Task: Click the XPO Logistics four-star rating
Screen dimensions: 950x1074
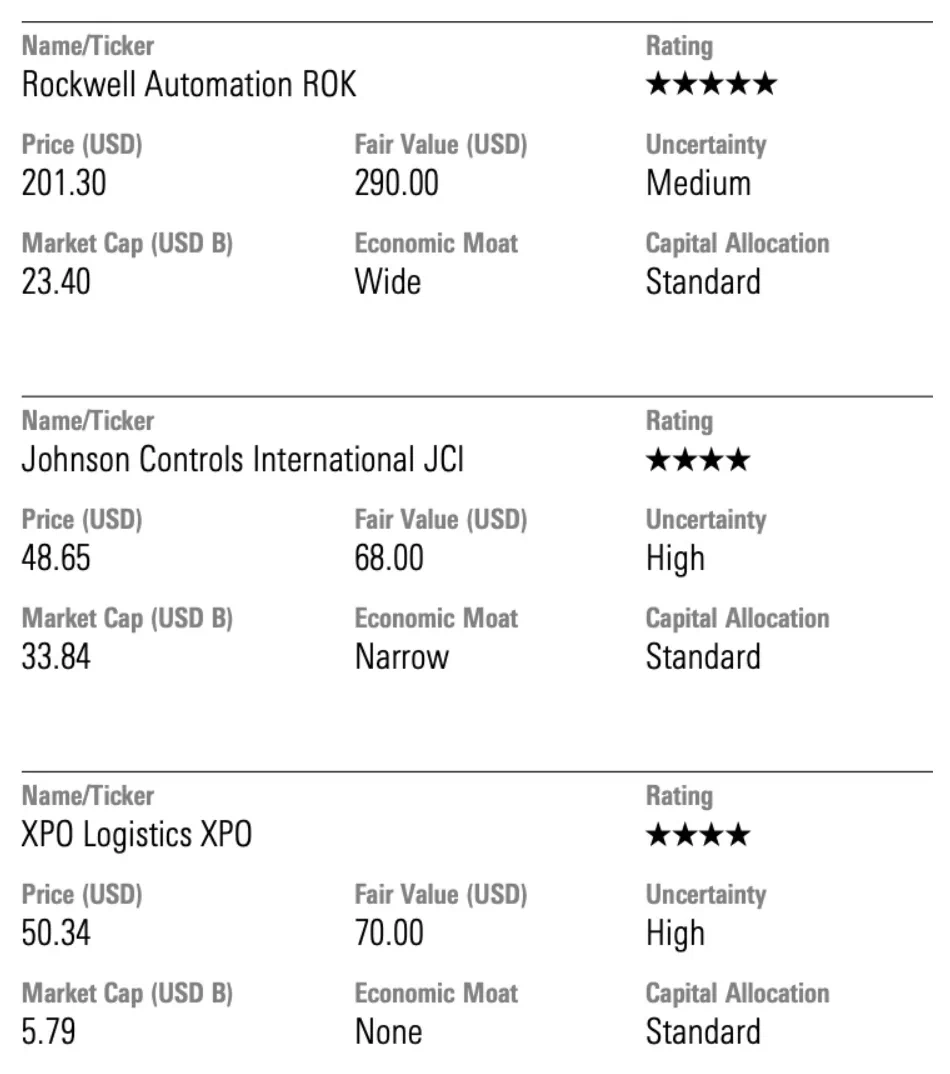Action: pos(698,834)
